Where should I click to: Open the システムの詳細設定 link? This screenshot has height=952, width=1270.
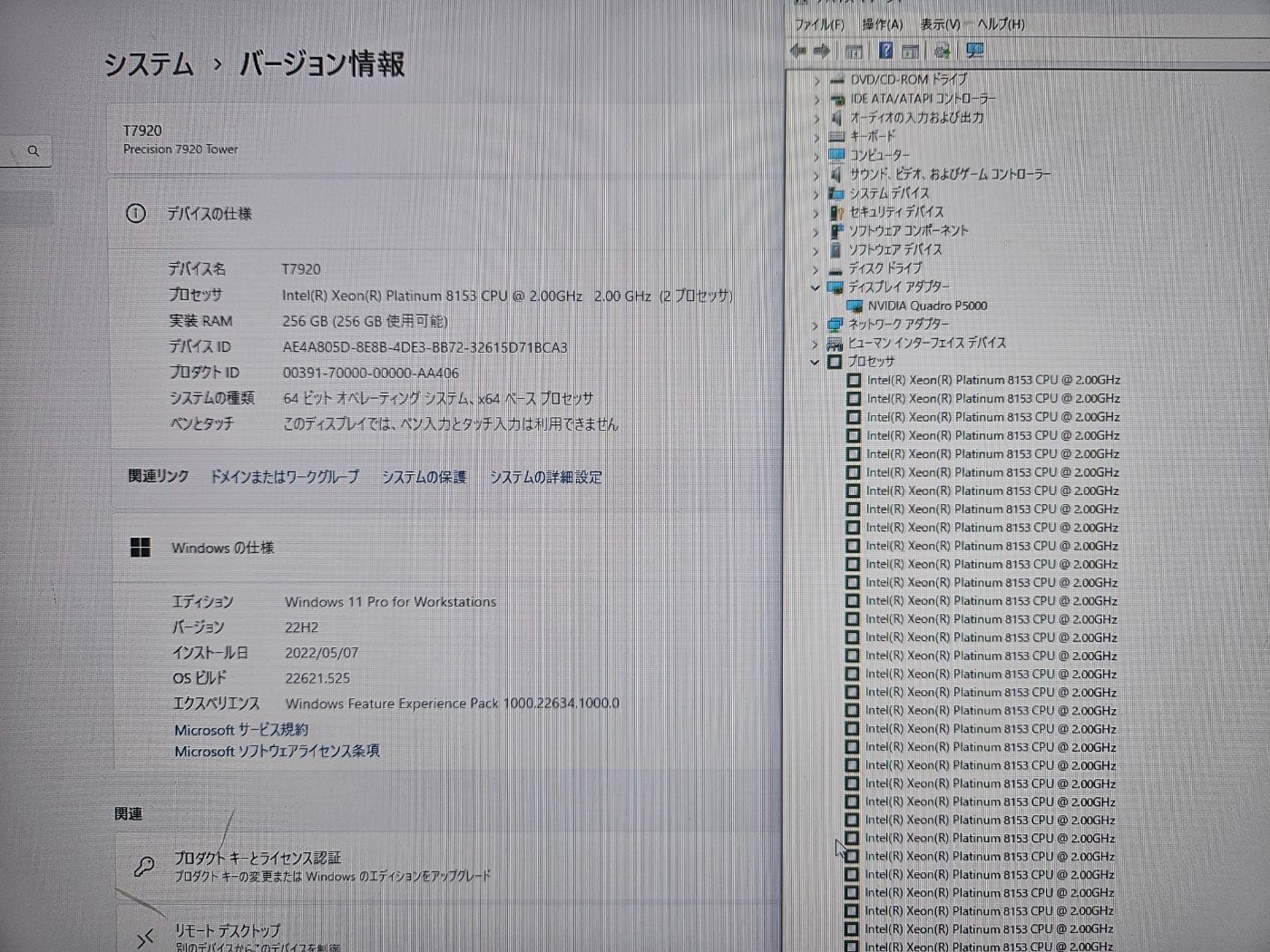(546, 477)
